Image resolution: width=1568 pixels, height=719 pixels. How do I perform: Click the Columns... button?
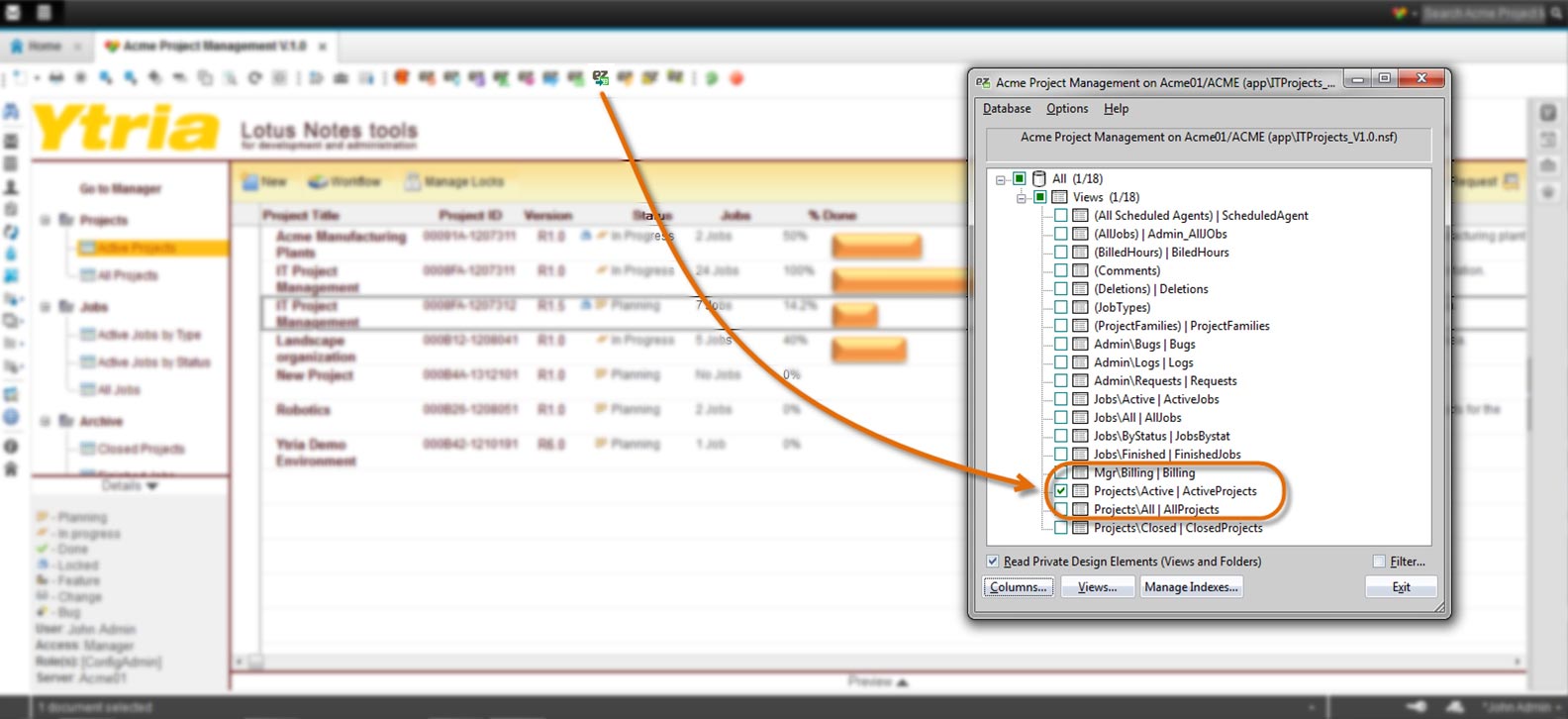(1019, 587)
